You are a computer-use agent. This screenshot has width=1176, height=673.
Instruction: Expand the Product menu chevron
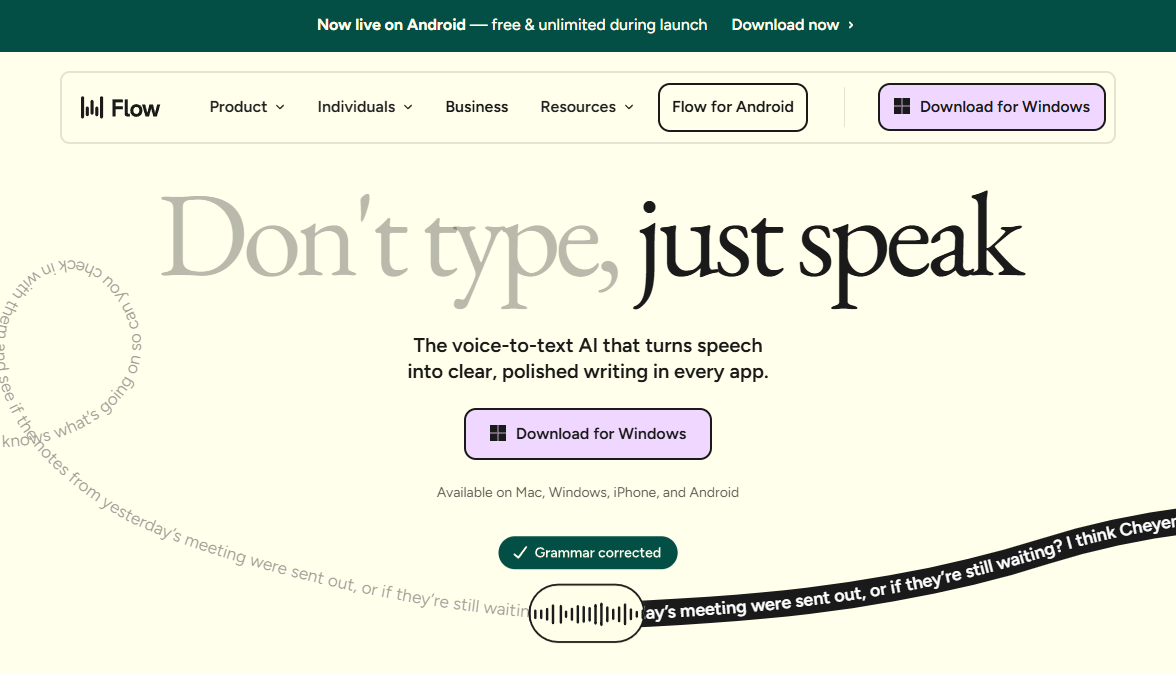tap(280, 107)
